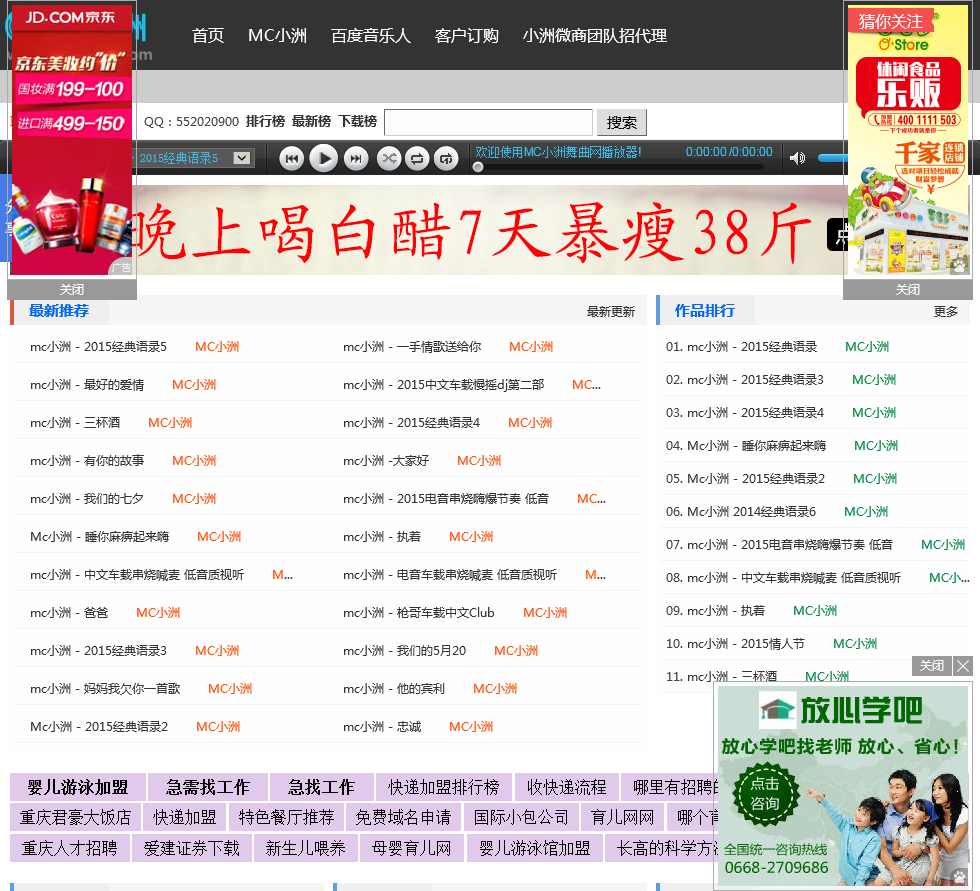Toggle shuffle playback mode
Image resolution: width=980 pixels, height=891 pixels.
coord(389,159)
